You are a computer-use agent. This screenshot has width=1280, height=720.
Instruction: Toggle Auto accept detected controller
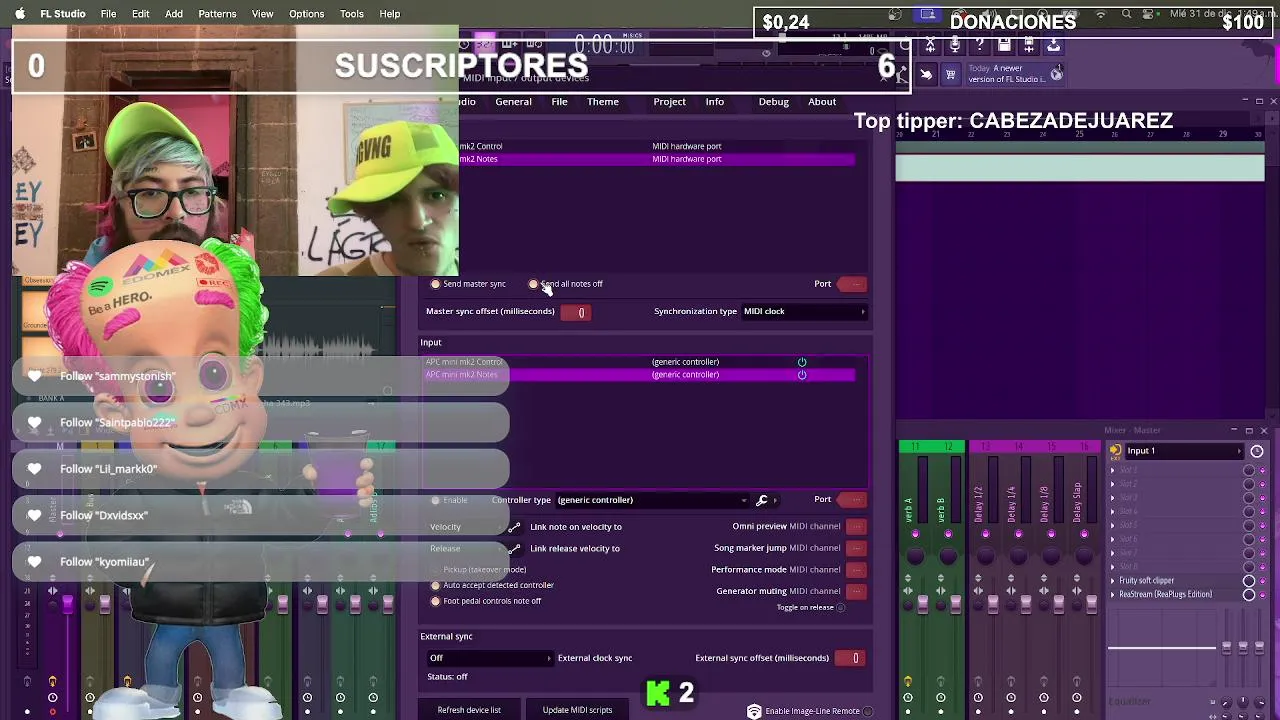435,585
